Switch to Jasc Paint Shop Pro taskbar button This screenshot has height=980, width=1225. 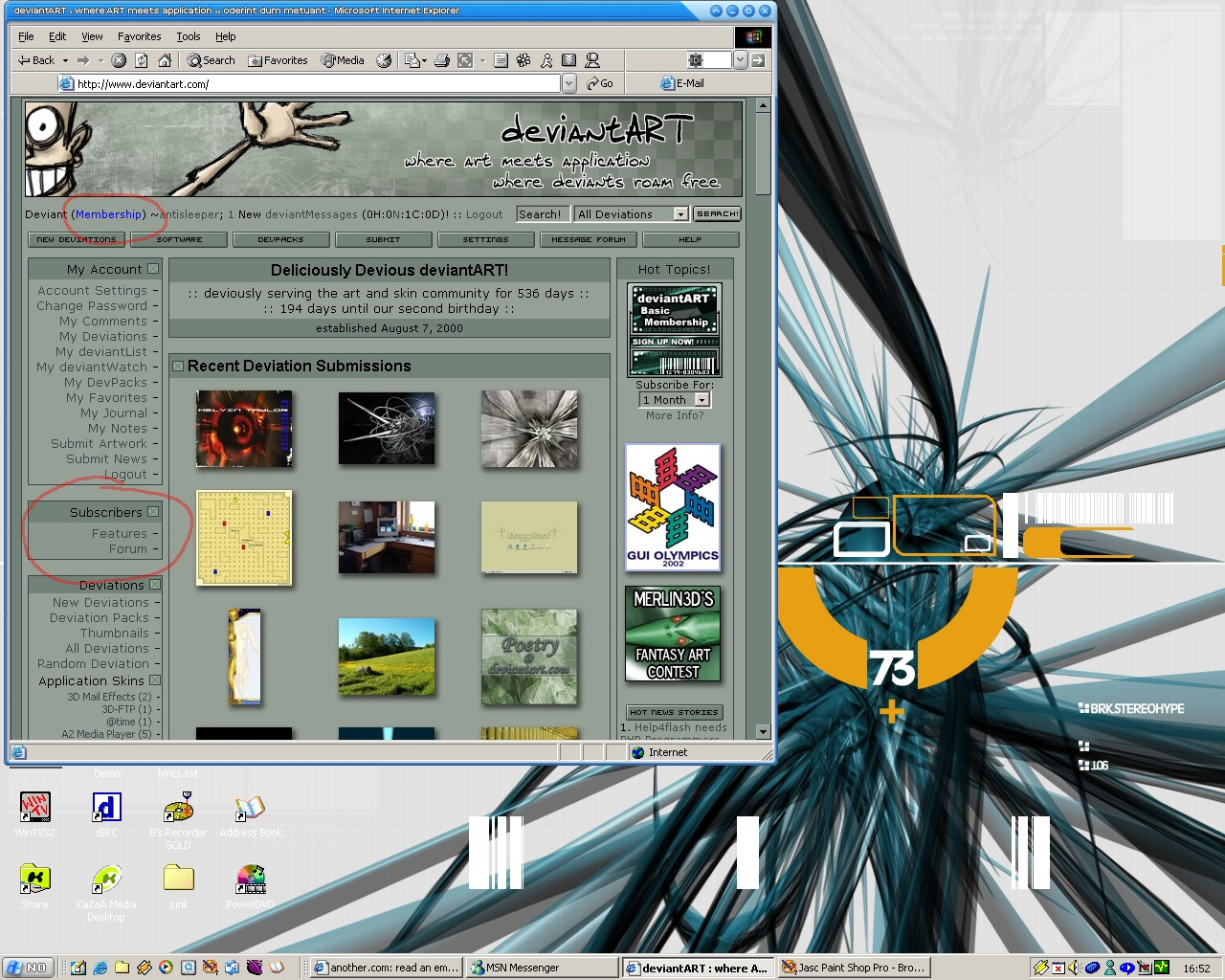coord(855,968)
